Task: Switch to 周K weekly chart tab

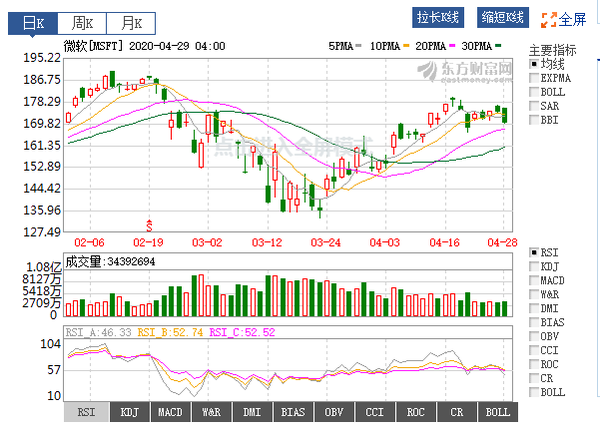Action: click(x=82, y=23)
